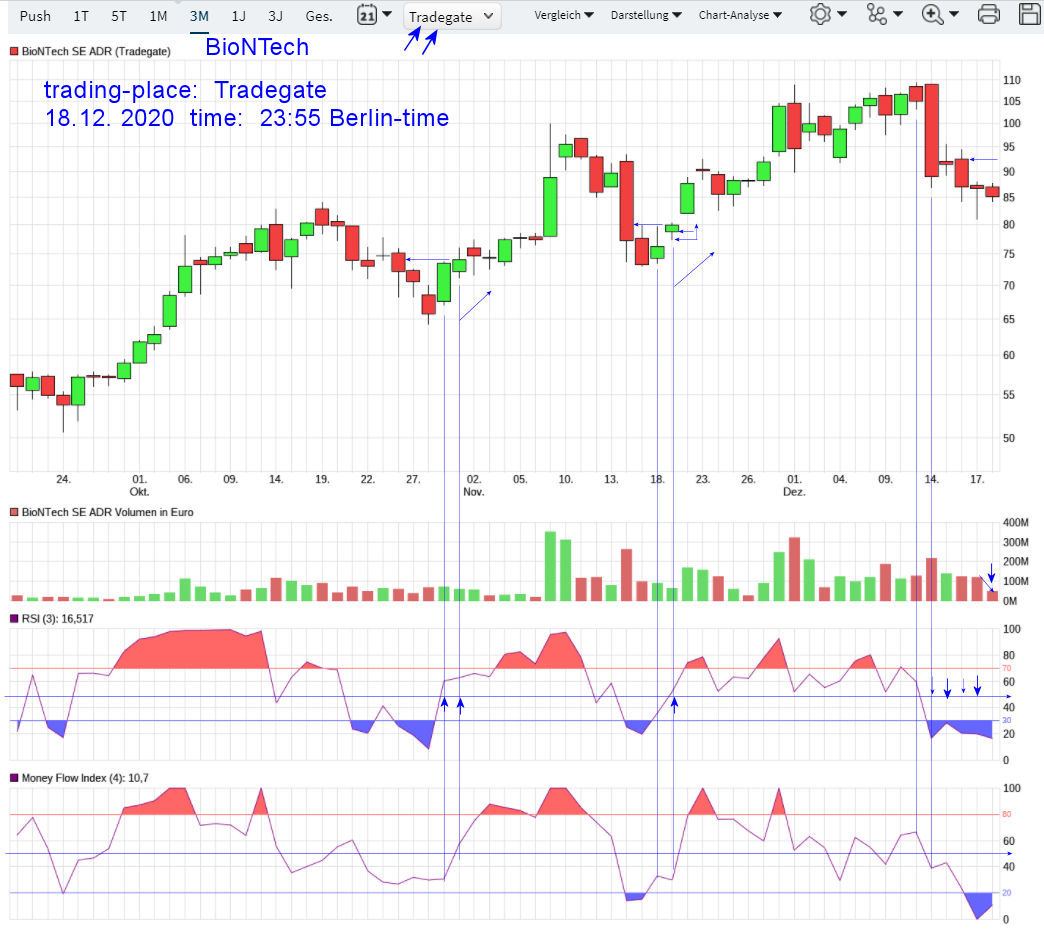
Task: Switch to the 1J timeframe
Action: click(x=238, y=16)
